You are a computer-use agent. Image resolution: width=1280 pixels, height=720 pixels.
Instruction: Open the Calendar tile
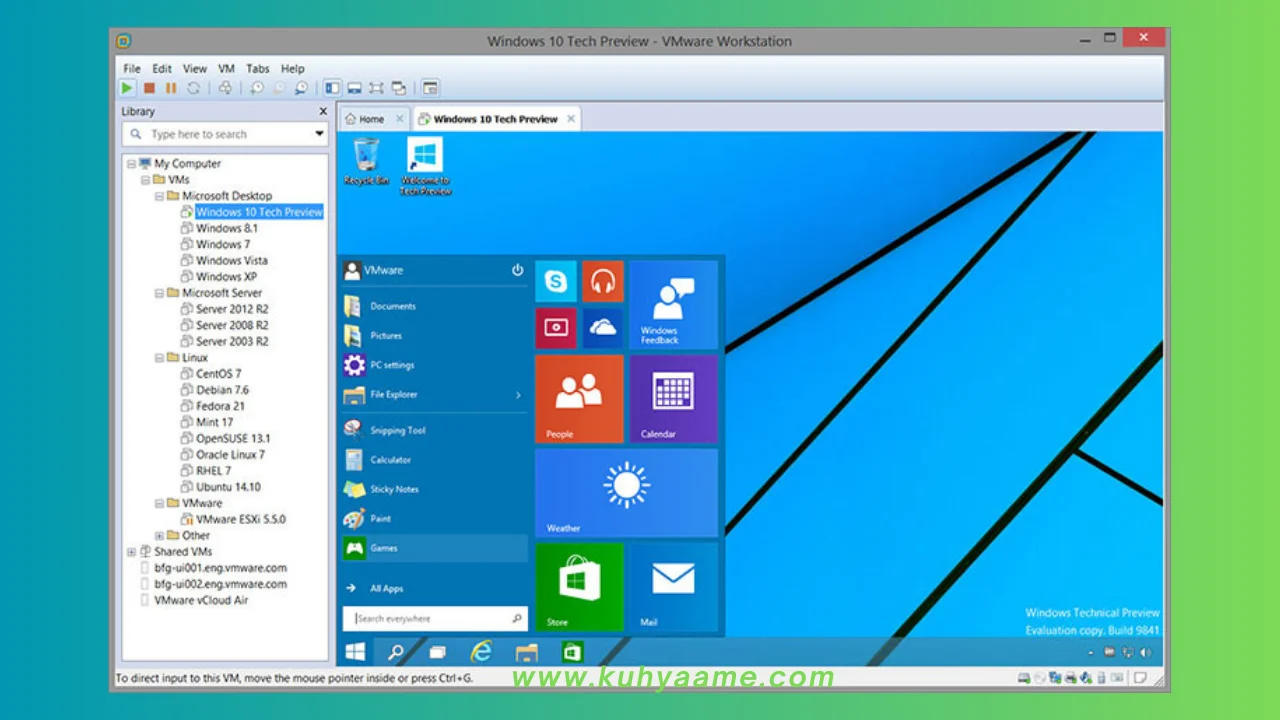pyautogui.click(x=673, y=399)
